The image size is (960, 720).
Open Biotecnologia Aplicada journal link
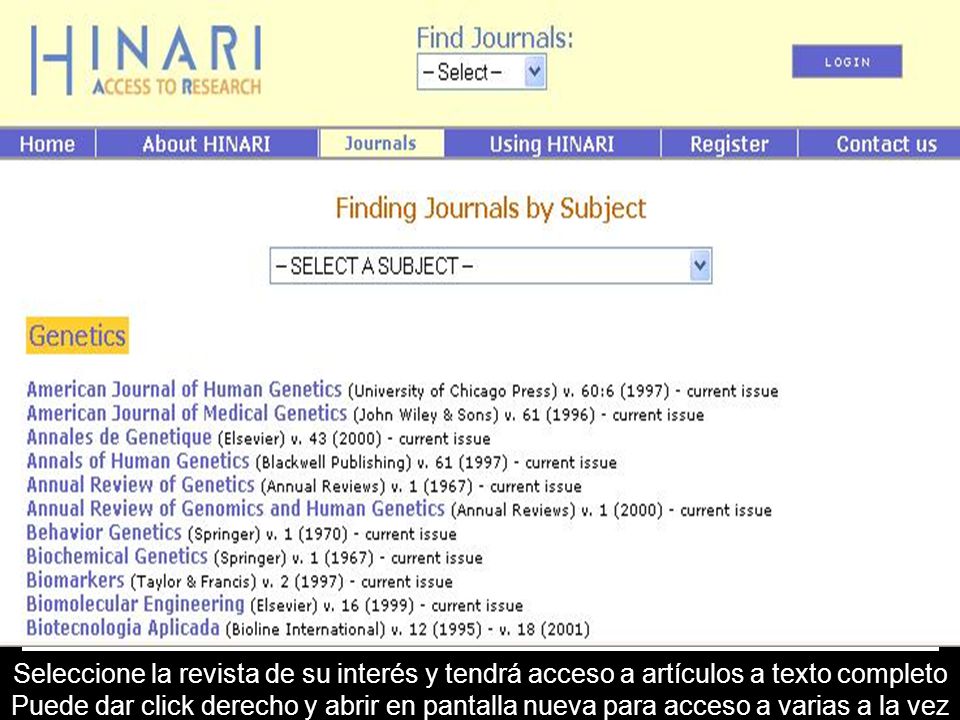[122, 628]
